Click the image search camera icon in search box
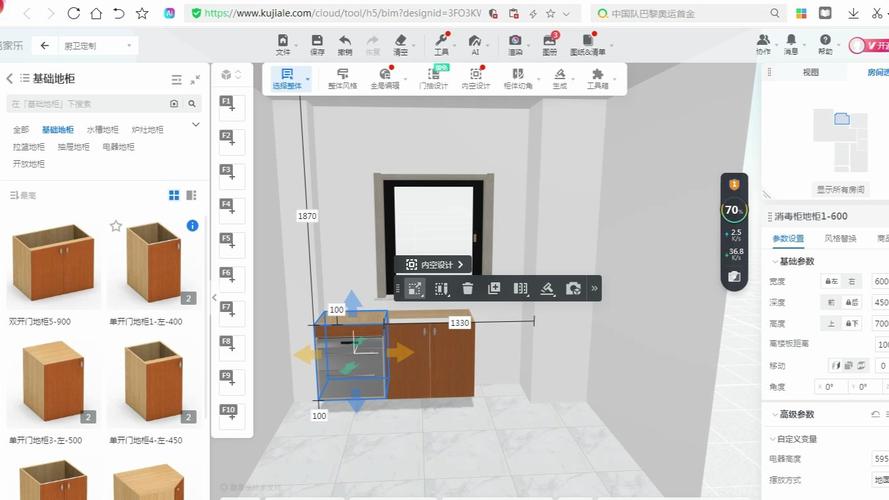This screenshot has width=889, height=500. pyautogui.click(x=175, y=103)
